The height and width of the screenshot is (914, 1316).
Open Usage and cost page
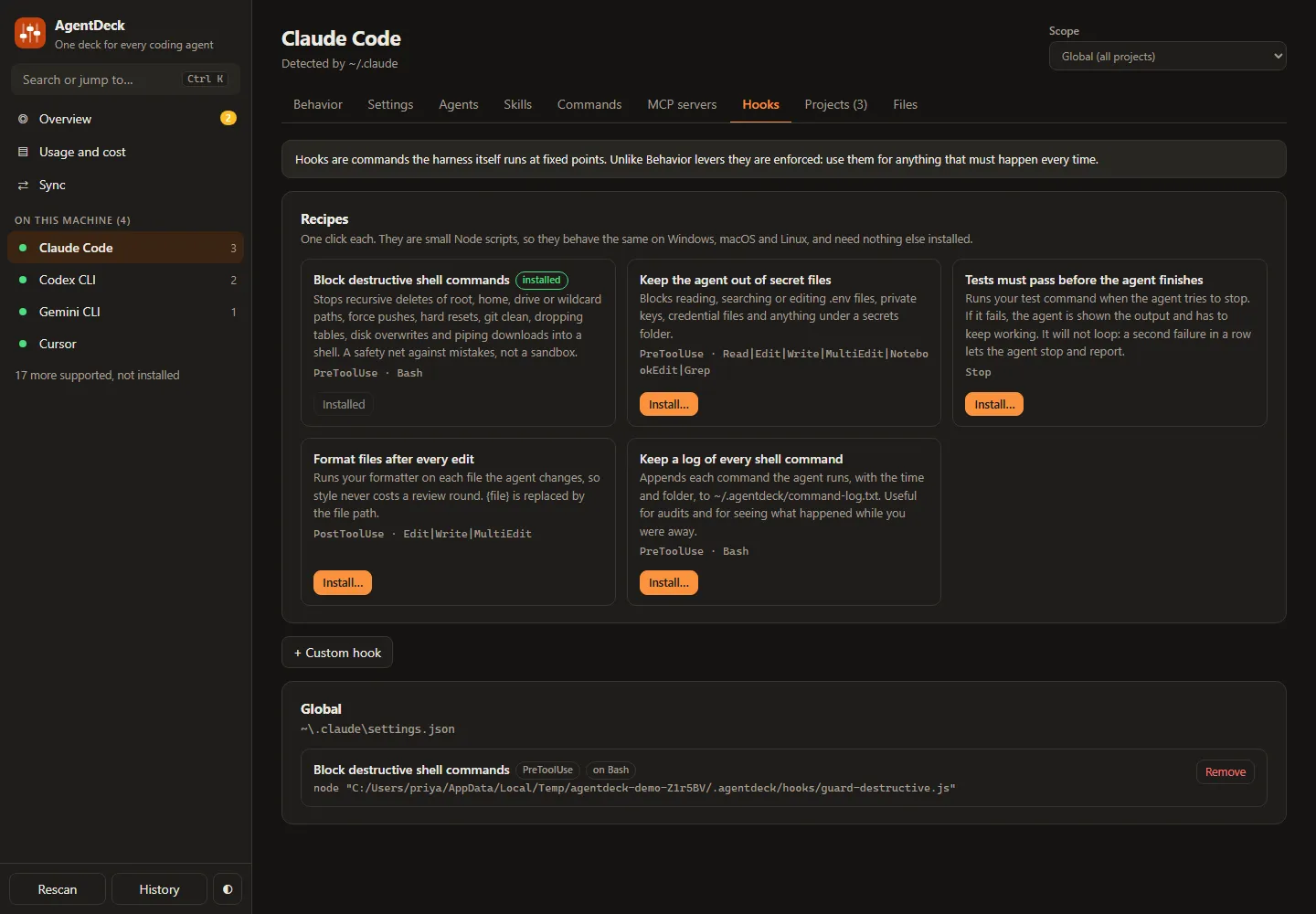point(125,152)
